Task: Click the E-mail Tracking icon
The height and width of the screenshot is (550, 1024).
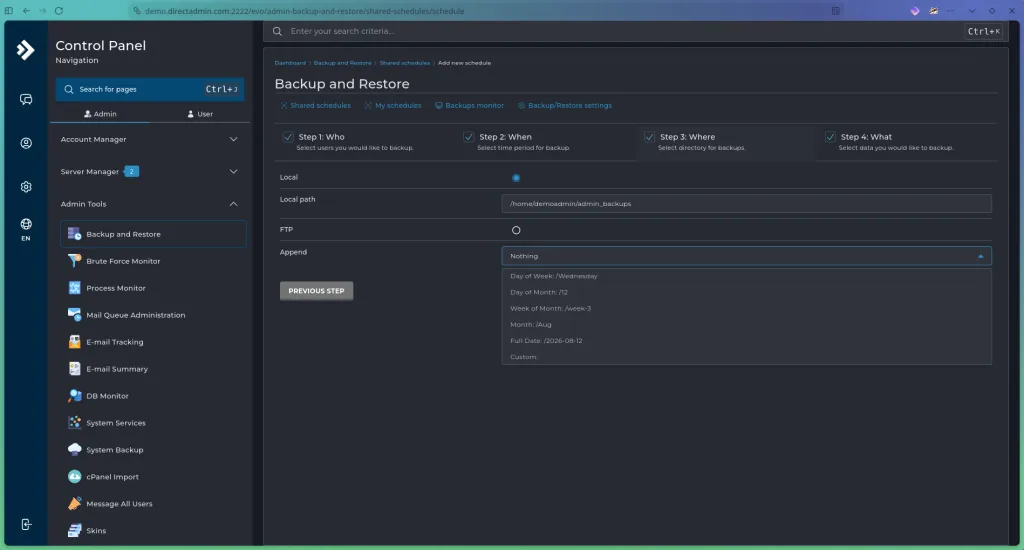Action: point(74,342)
